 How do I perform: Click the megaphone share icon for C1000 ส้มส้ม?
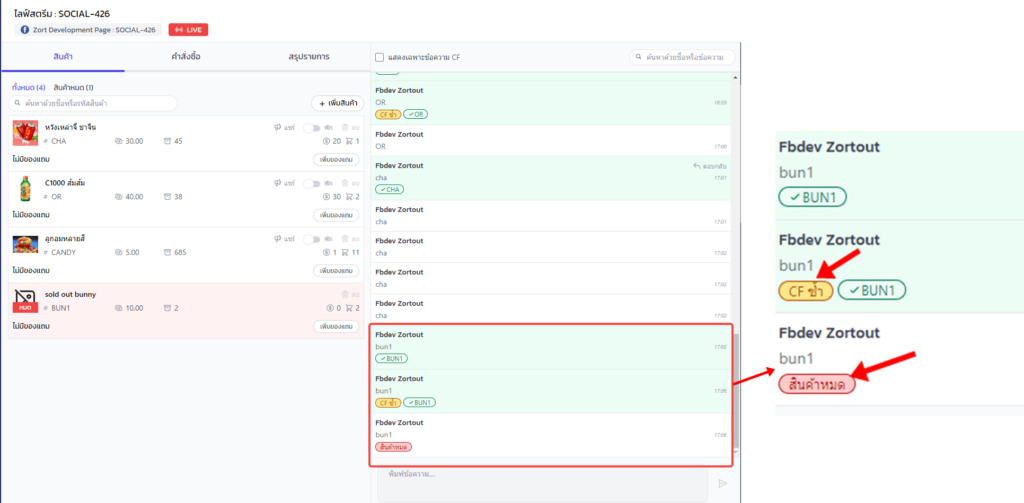point(277,183)
